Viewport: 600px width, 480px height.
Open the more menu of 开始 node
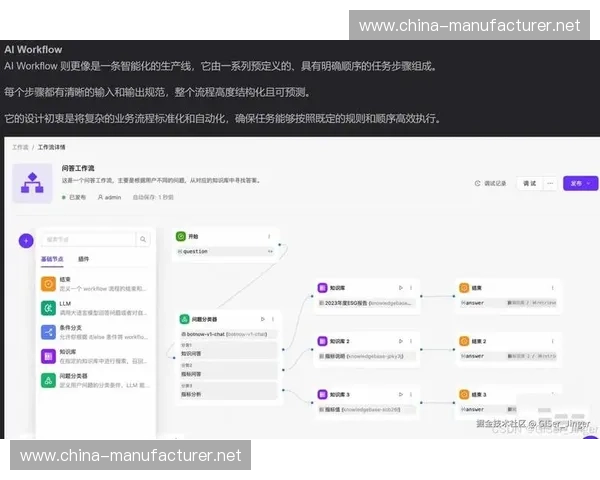click(x=269, y=237)
